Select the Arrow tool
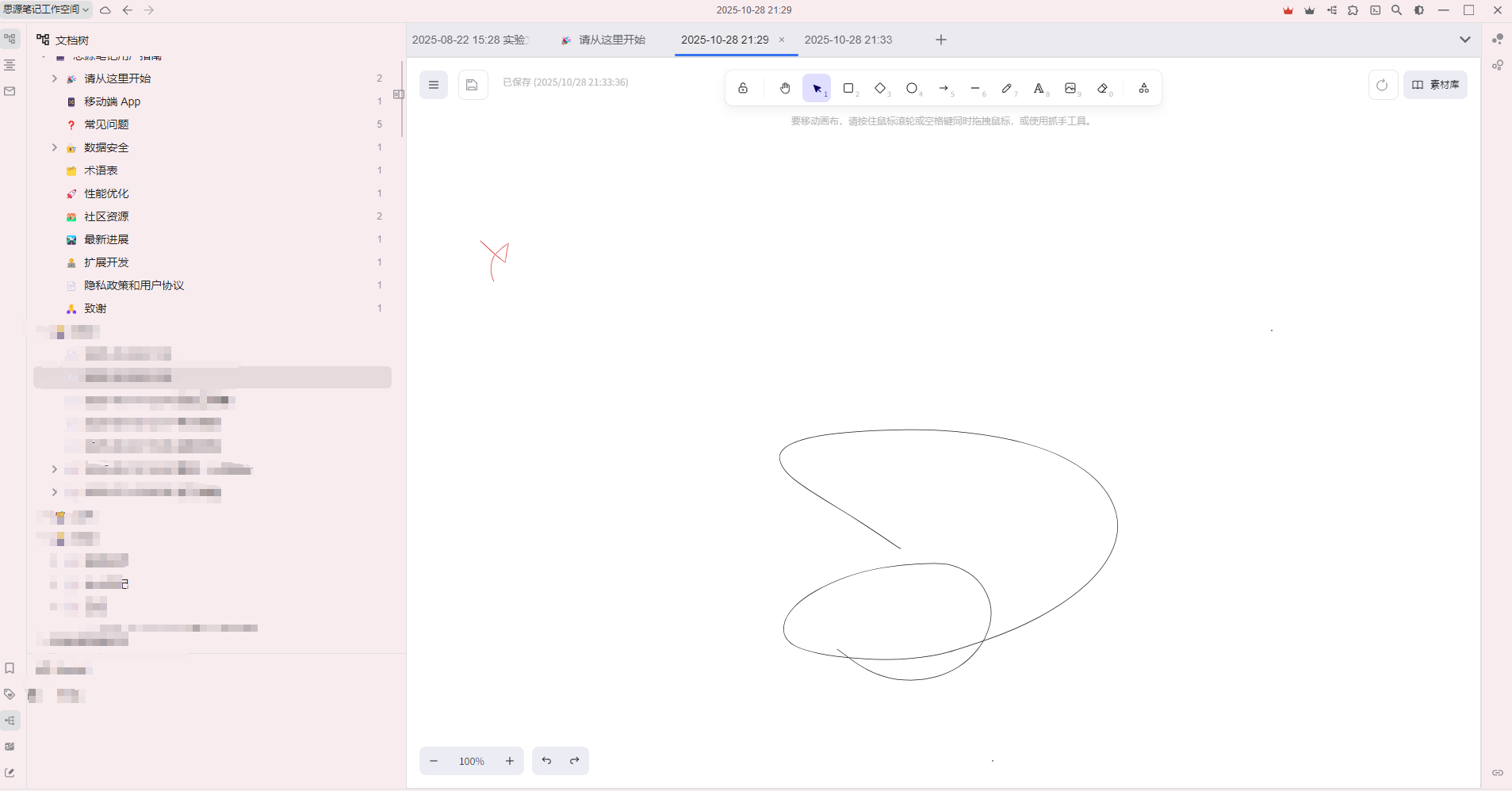This screenshot has height=791, width=1512. (x=944, y=88)
